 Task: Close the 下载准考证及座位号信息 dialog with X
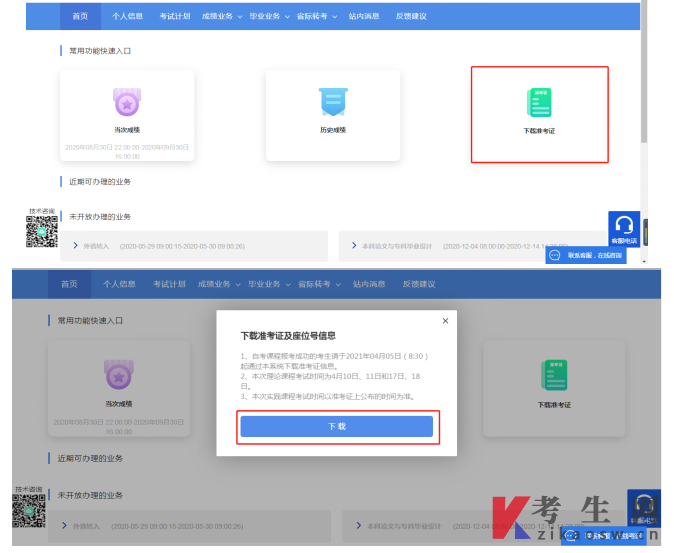445,321
